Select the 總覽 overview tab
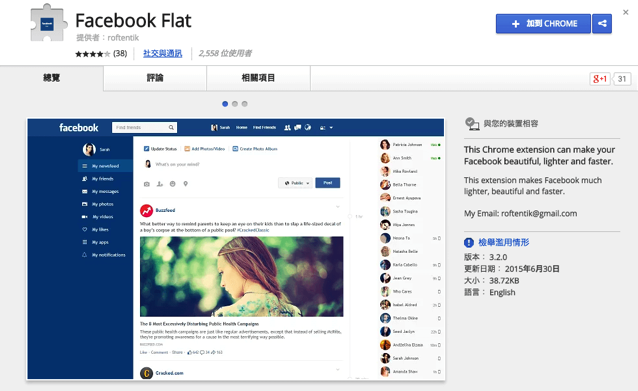This screenshot has width=638, height=391. pos(52,78)
